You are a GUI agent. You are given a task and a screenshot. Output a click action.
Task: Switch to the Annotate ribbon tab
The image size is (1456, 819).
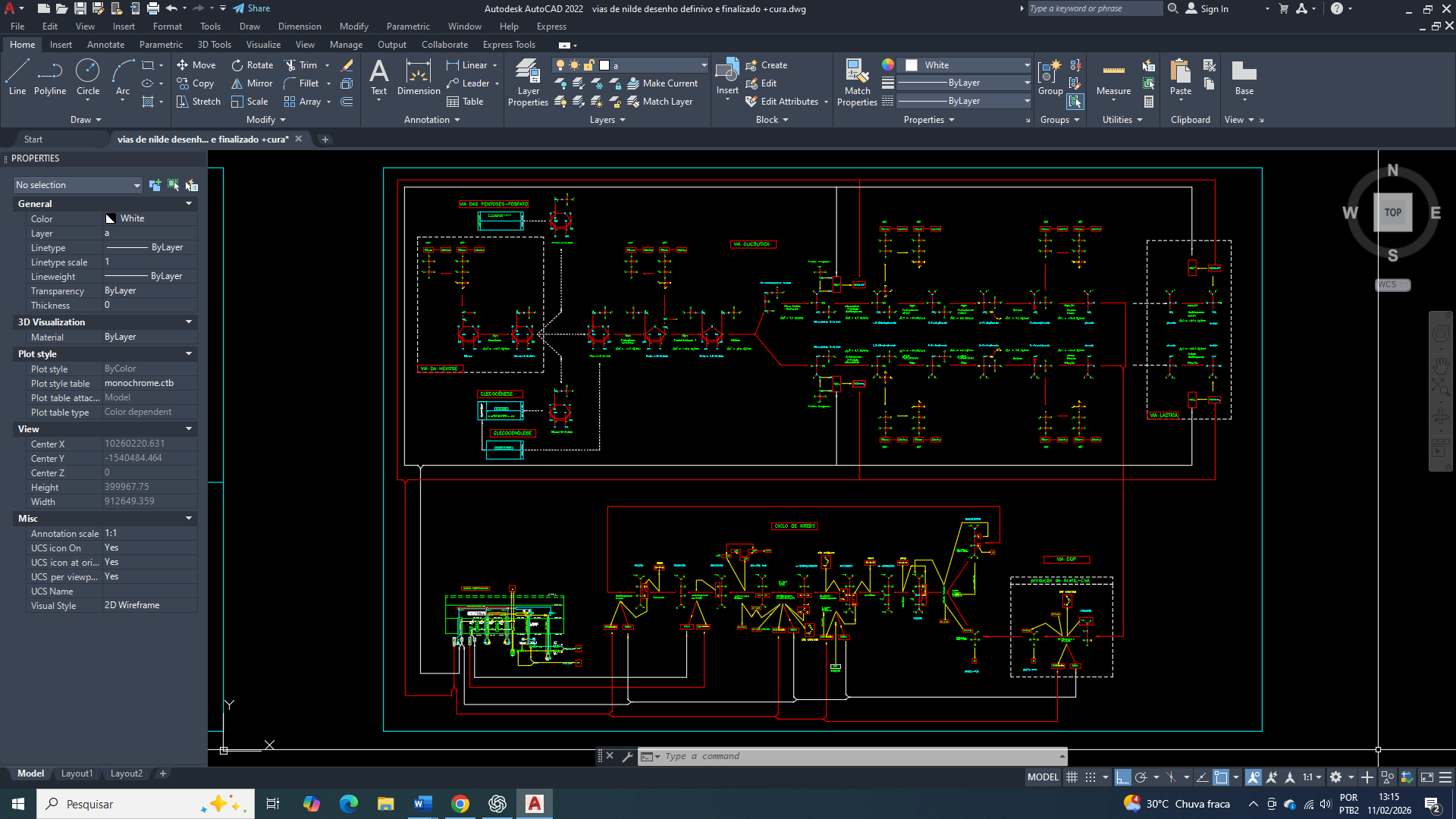click(105, 45)
